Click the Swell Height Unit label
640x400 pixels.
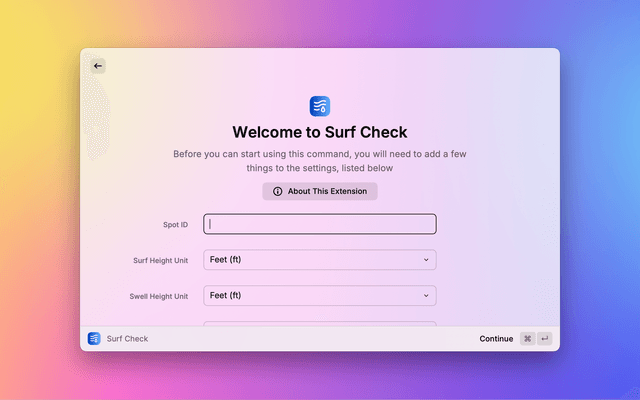tap(158, 297)
